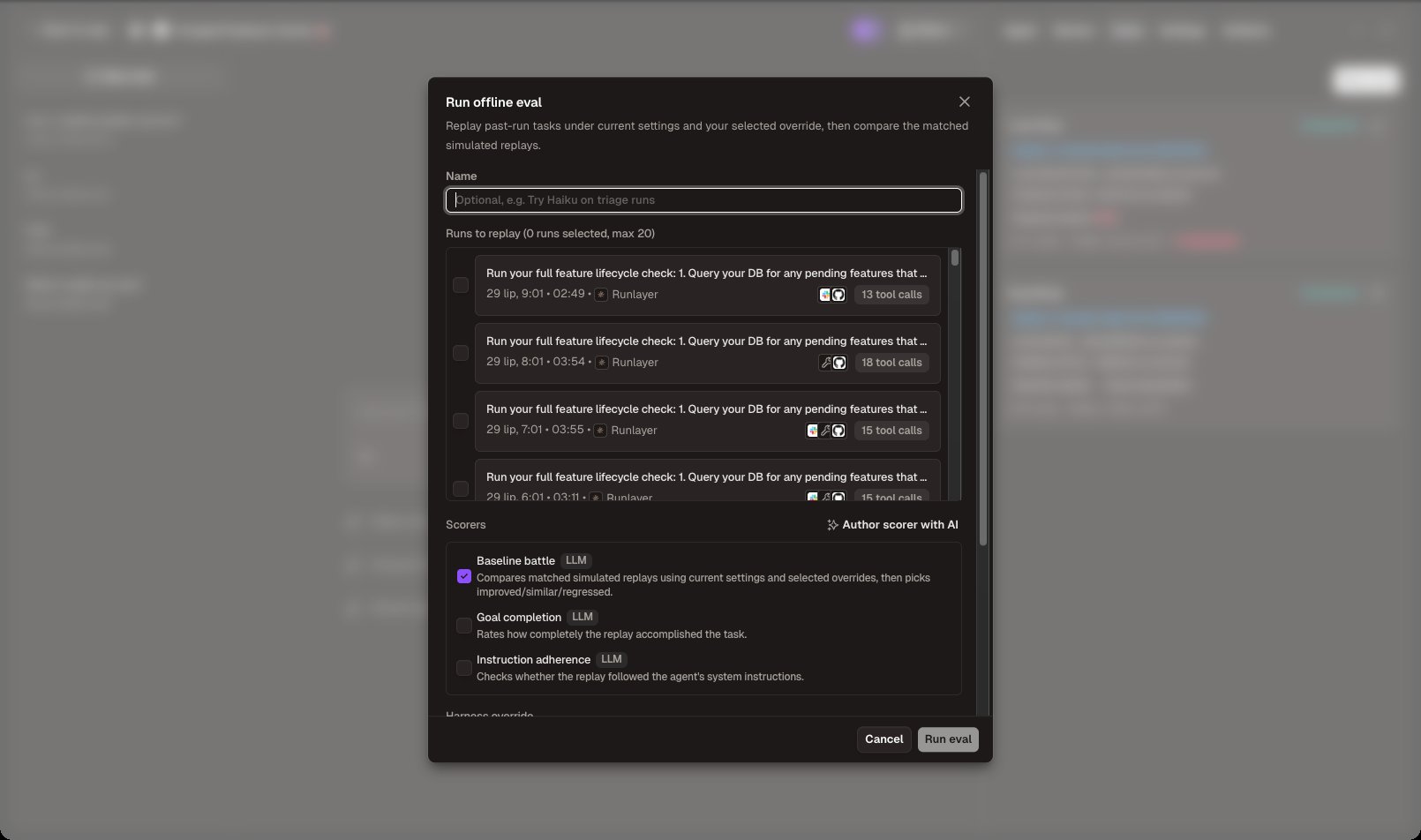Click the Runlayer icon in the 8:01 run
The height and width of the screenshot is (840, 1421).
point(601,363)
